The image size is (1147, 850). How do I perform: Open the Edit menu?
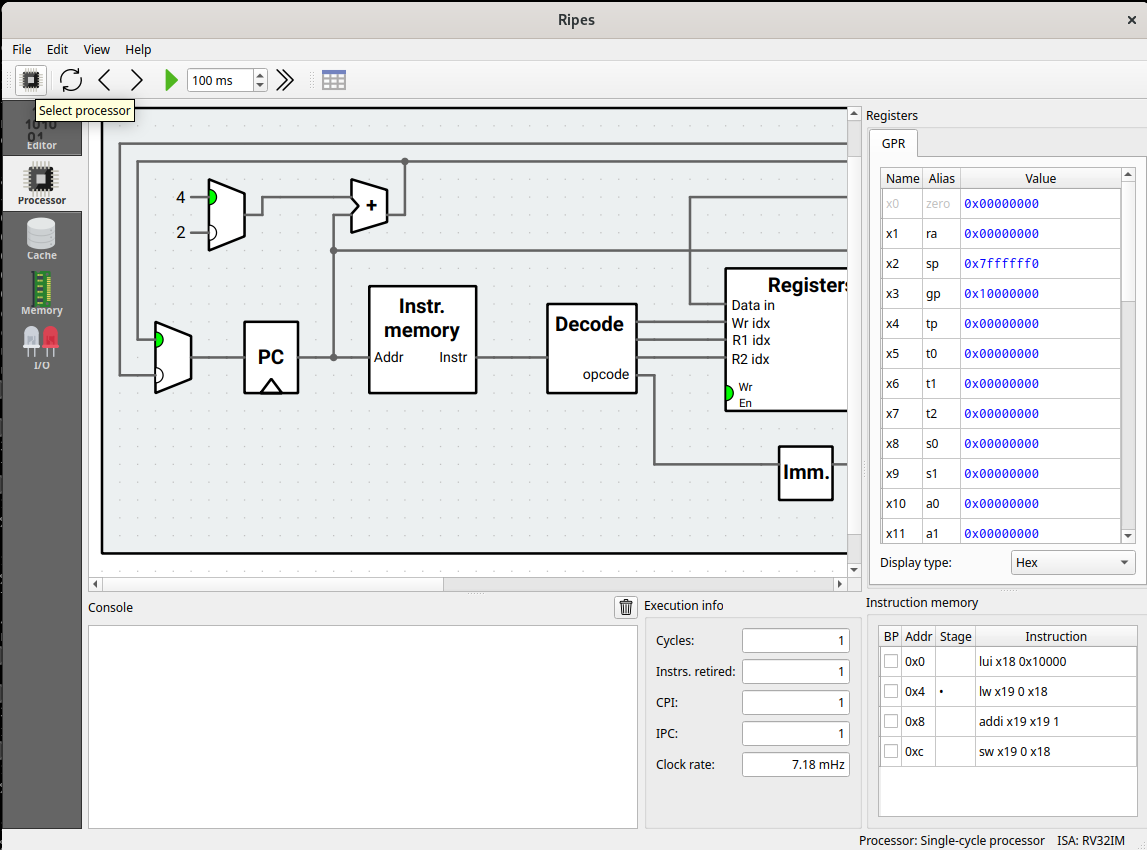[57, 49]
